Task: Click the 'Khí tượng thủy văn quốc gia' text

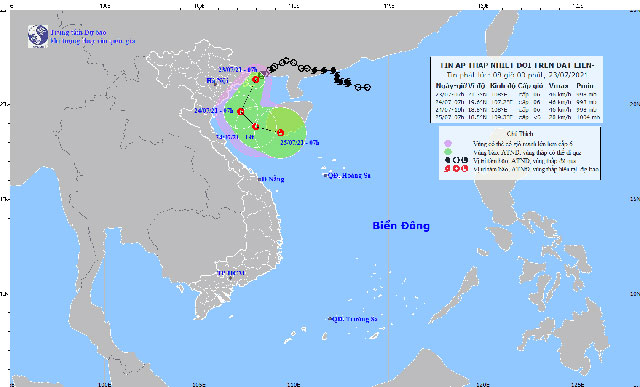Action: click(93, 41)
